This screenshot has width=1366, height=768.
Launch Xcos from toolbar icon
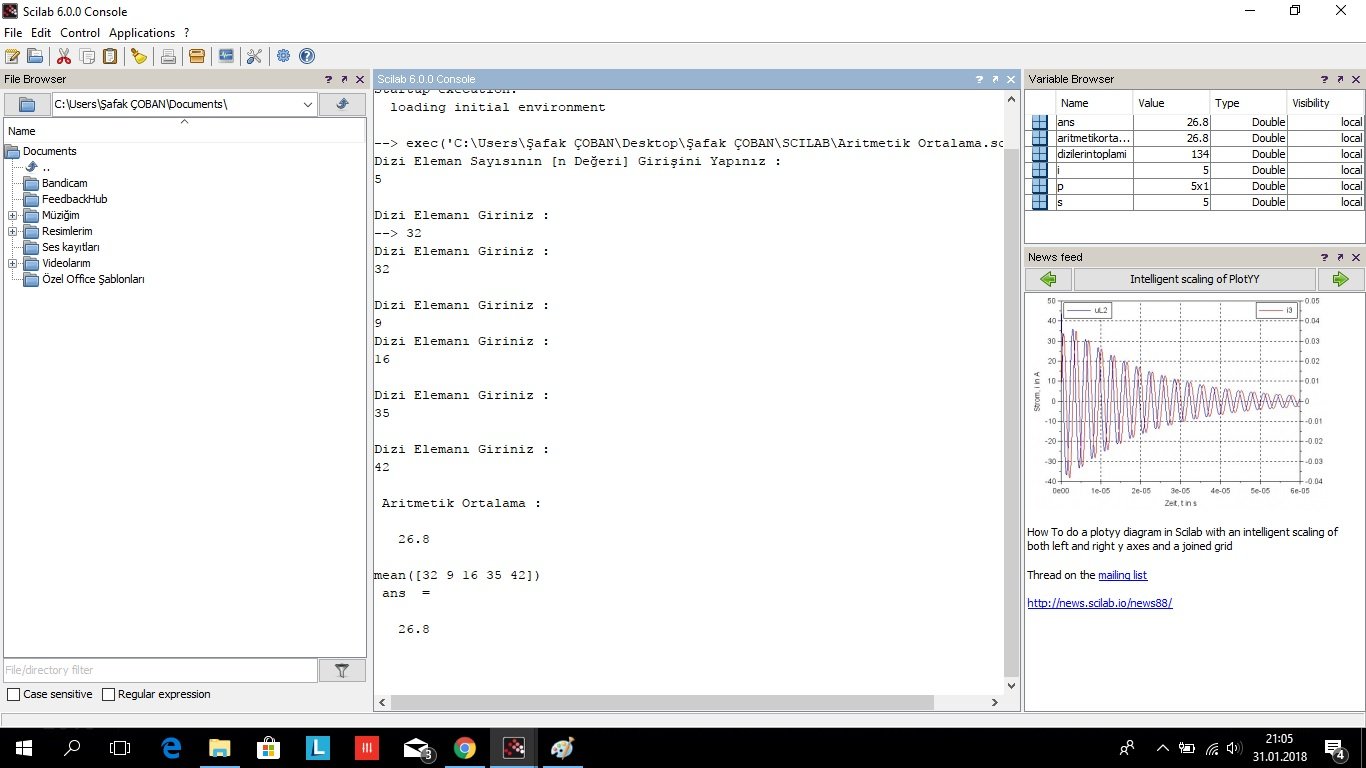point(226,56)
